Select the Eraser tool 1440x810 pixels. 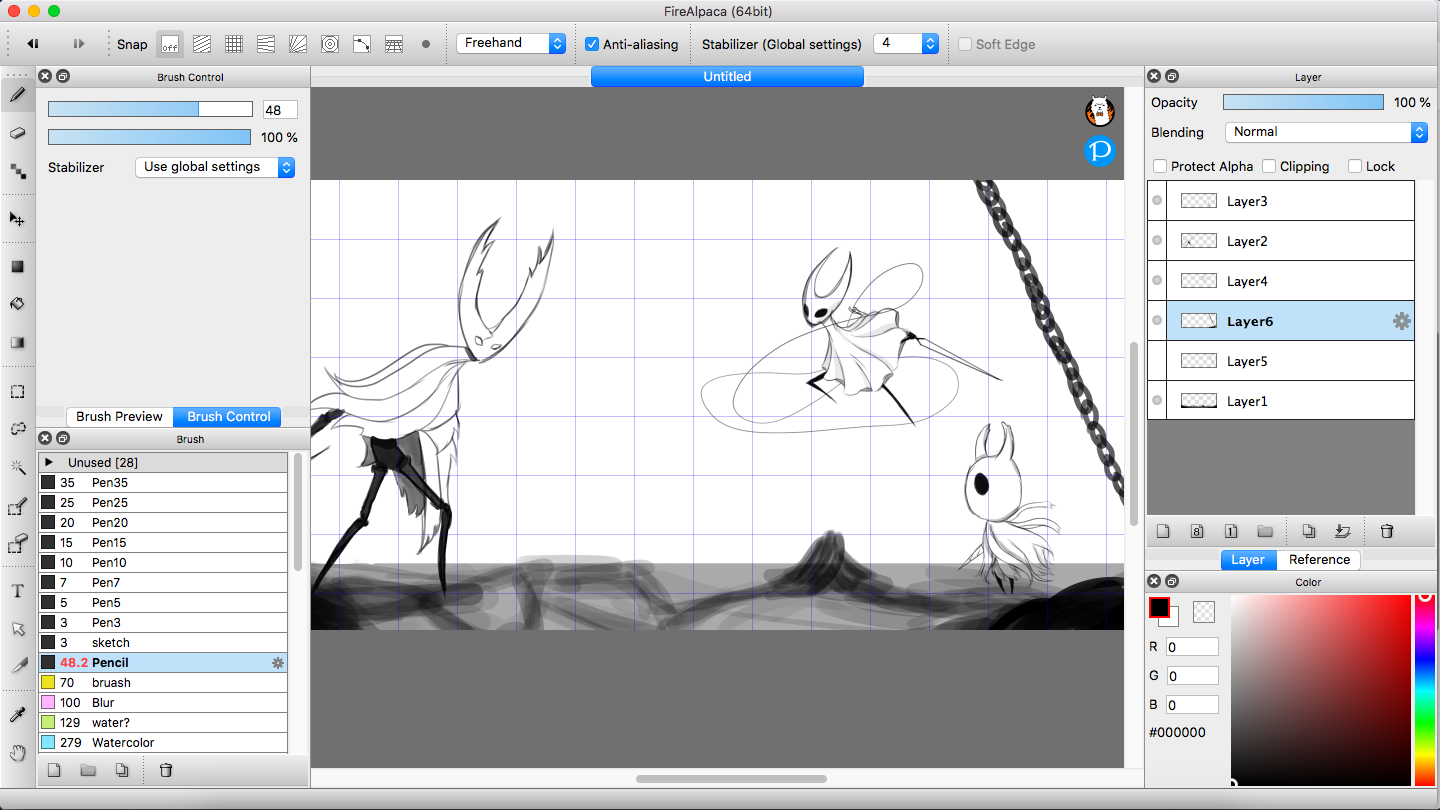pyautogui.click(x=17, y=133)
